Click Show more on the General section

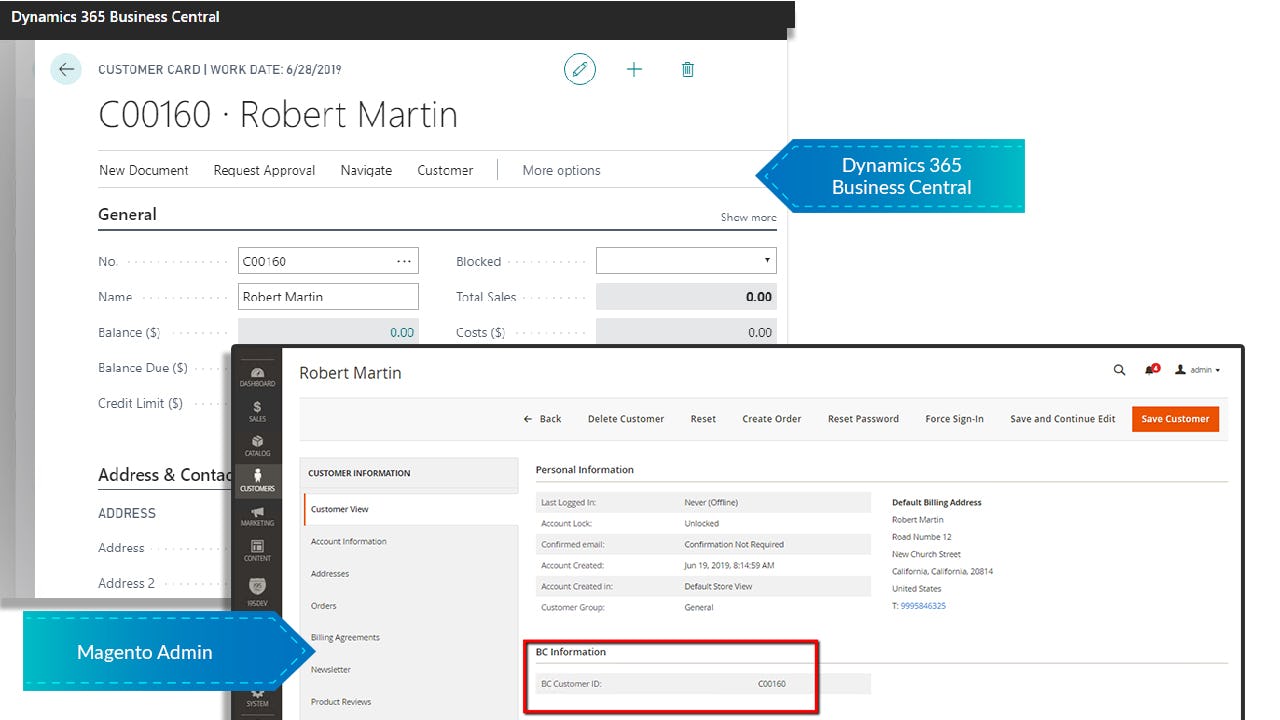748,217
